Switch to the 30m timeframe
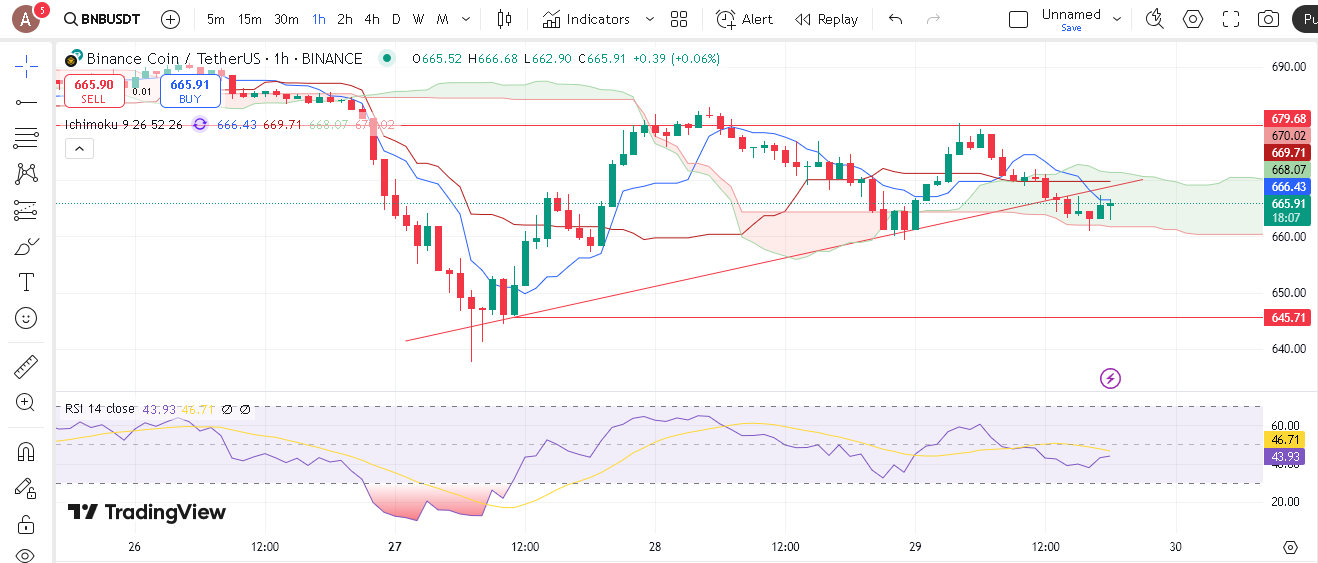This screenshot has width=1318, height=563. (x=286, y=19)
